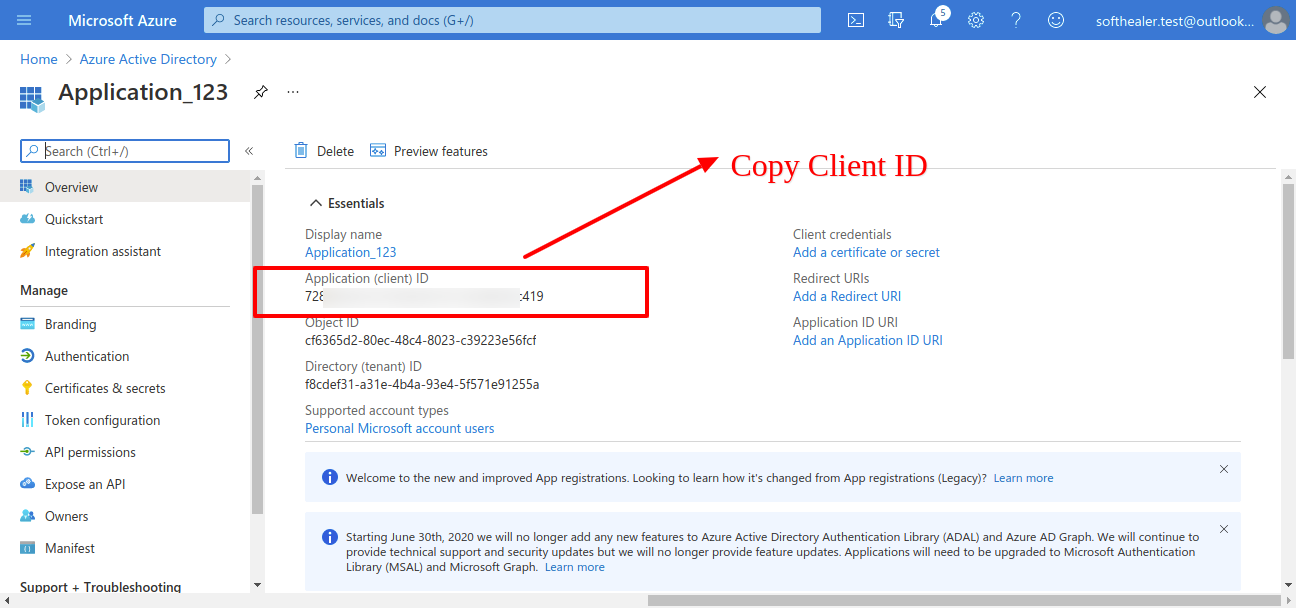Viewport: 1296px width, 608px height.
Task: Click the sidebar vertical scrollbar
Action: [x=257, y=350]
